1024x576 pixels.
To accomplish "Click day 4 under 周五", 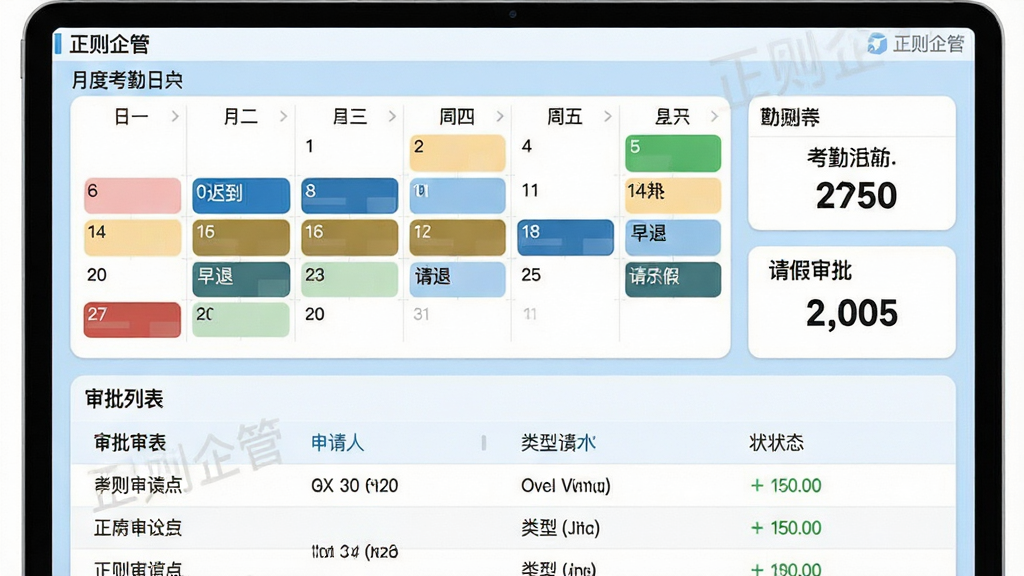I will [x=526, y=146].
